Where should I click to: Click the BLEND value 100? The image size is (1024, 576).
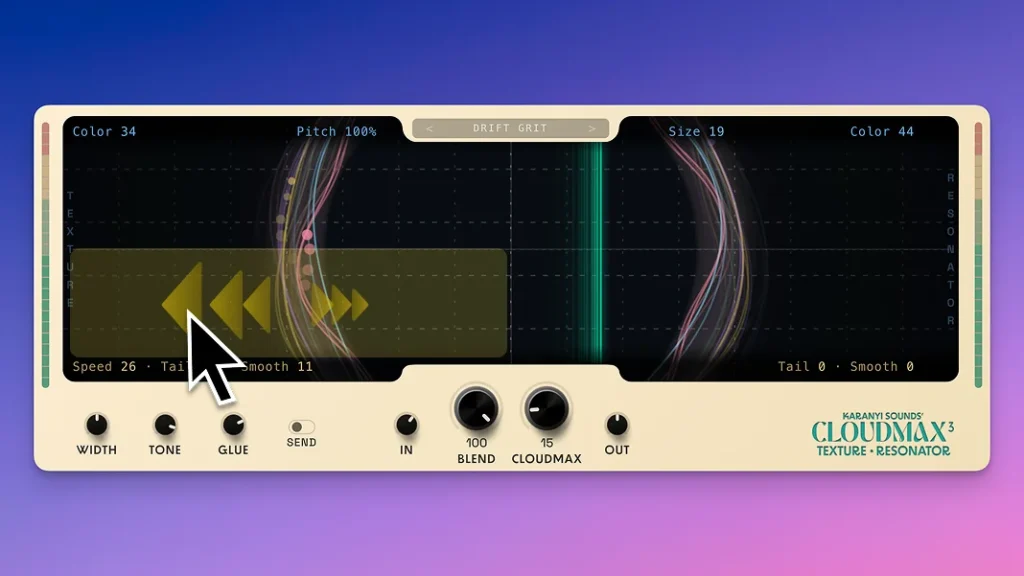476,443
